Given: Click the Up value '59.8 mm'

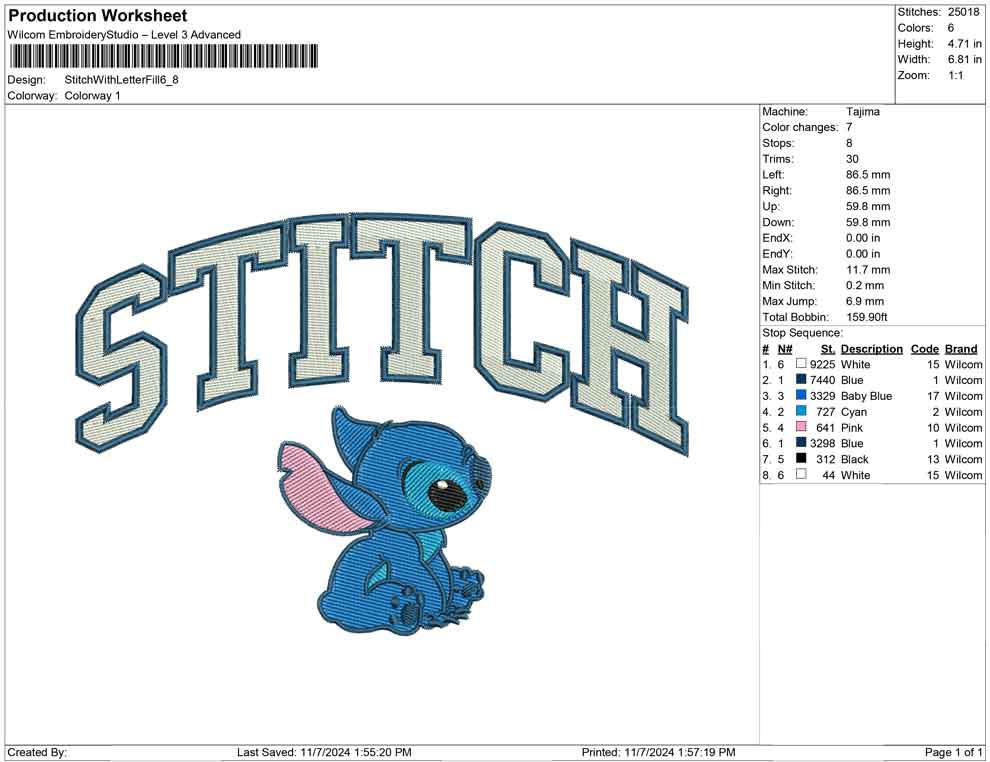Looking at the screenshot, I should [x=868, y=206].
